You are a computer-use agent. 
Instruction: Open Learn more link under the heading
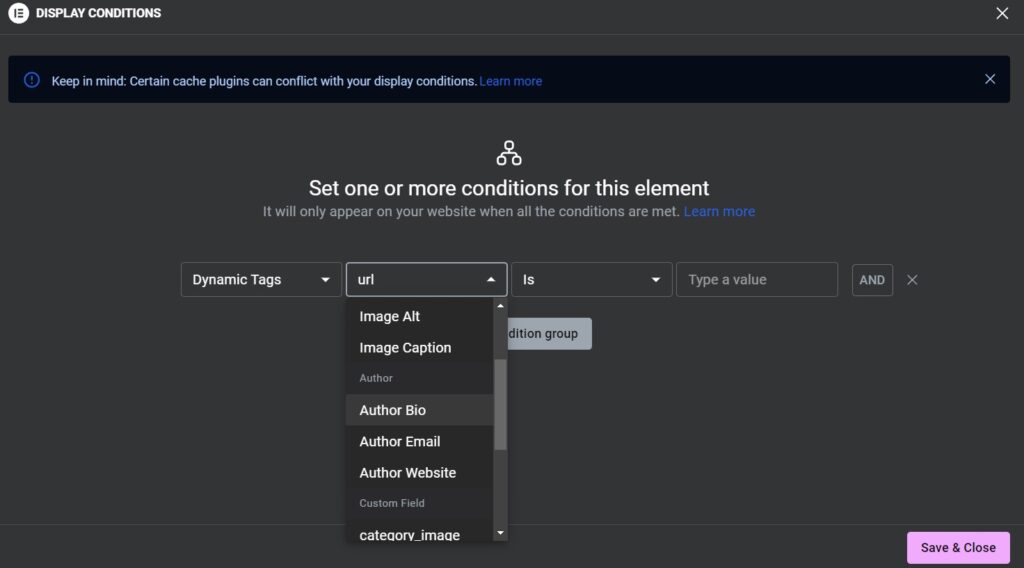coord(719,212)
